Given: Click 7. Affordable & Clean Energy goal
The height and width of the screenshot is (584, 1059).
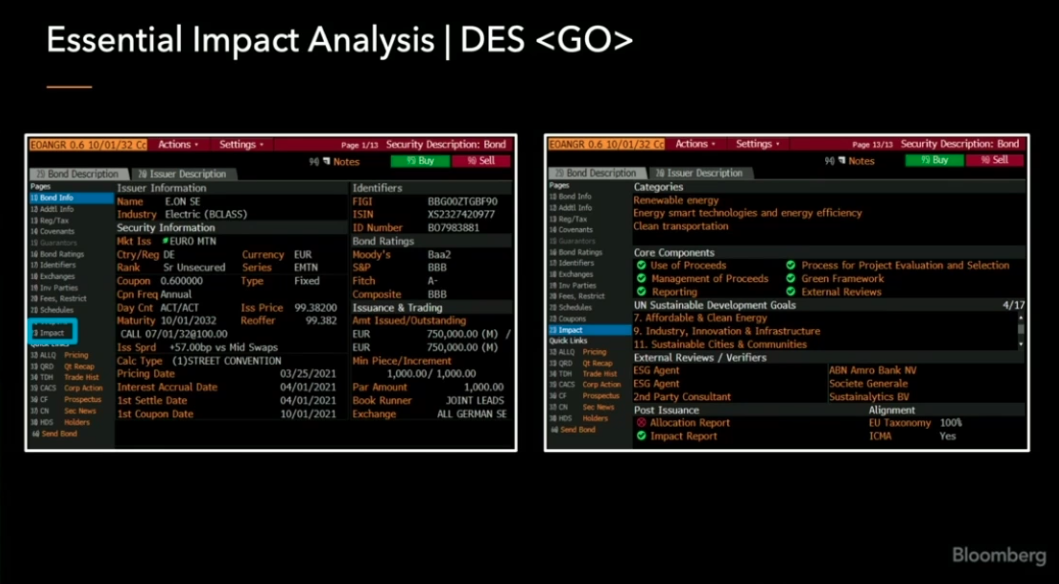Looking at the screenshot, I should pos(700,318).
